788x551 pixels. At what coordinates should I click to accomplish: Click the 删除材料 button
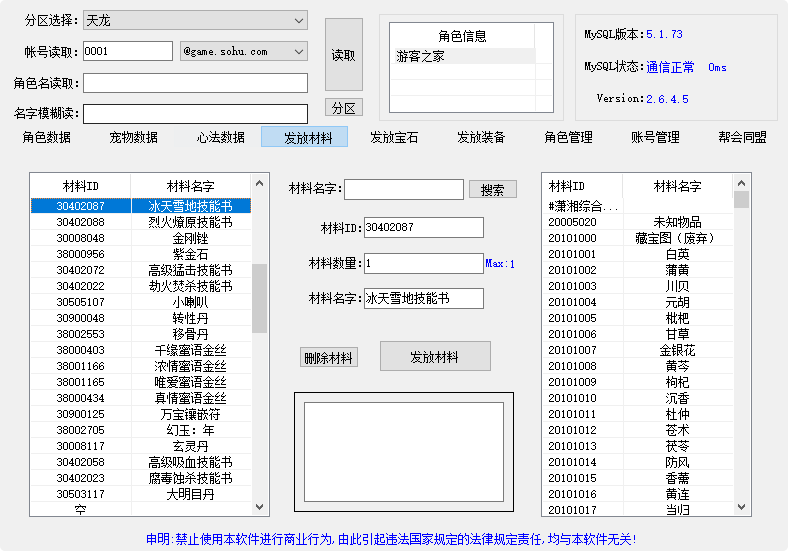328,358
